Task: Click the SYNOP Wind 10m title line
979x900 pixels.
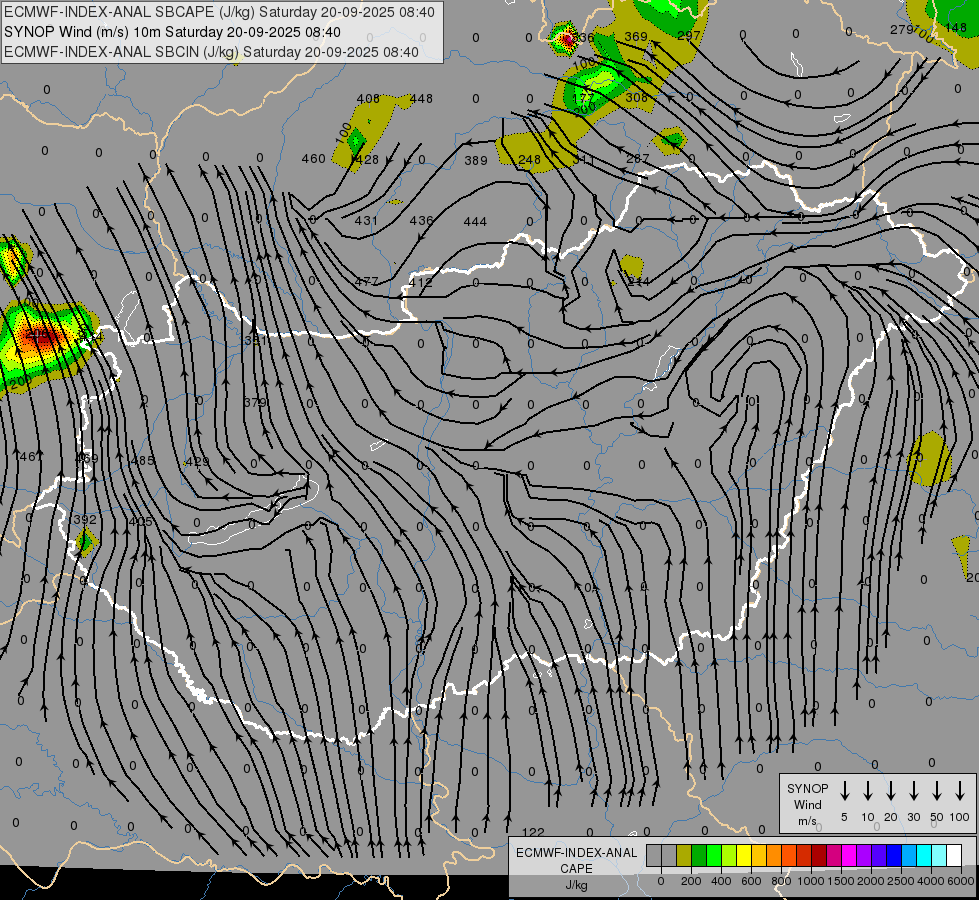Action: [172, 32]
